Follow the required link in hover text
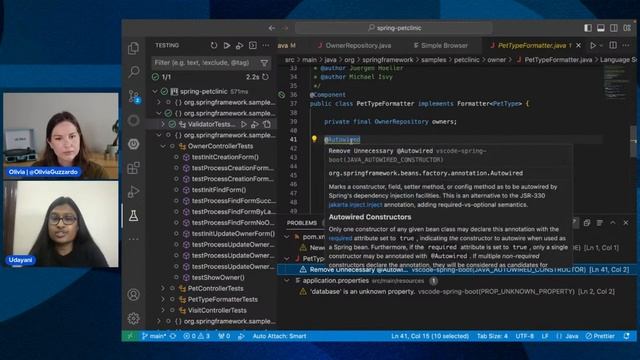 coord(340,238)
